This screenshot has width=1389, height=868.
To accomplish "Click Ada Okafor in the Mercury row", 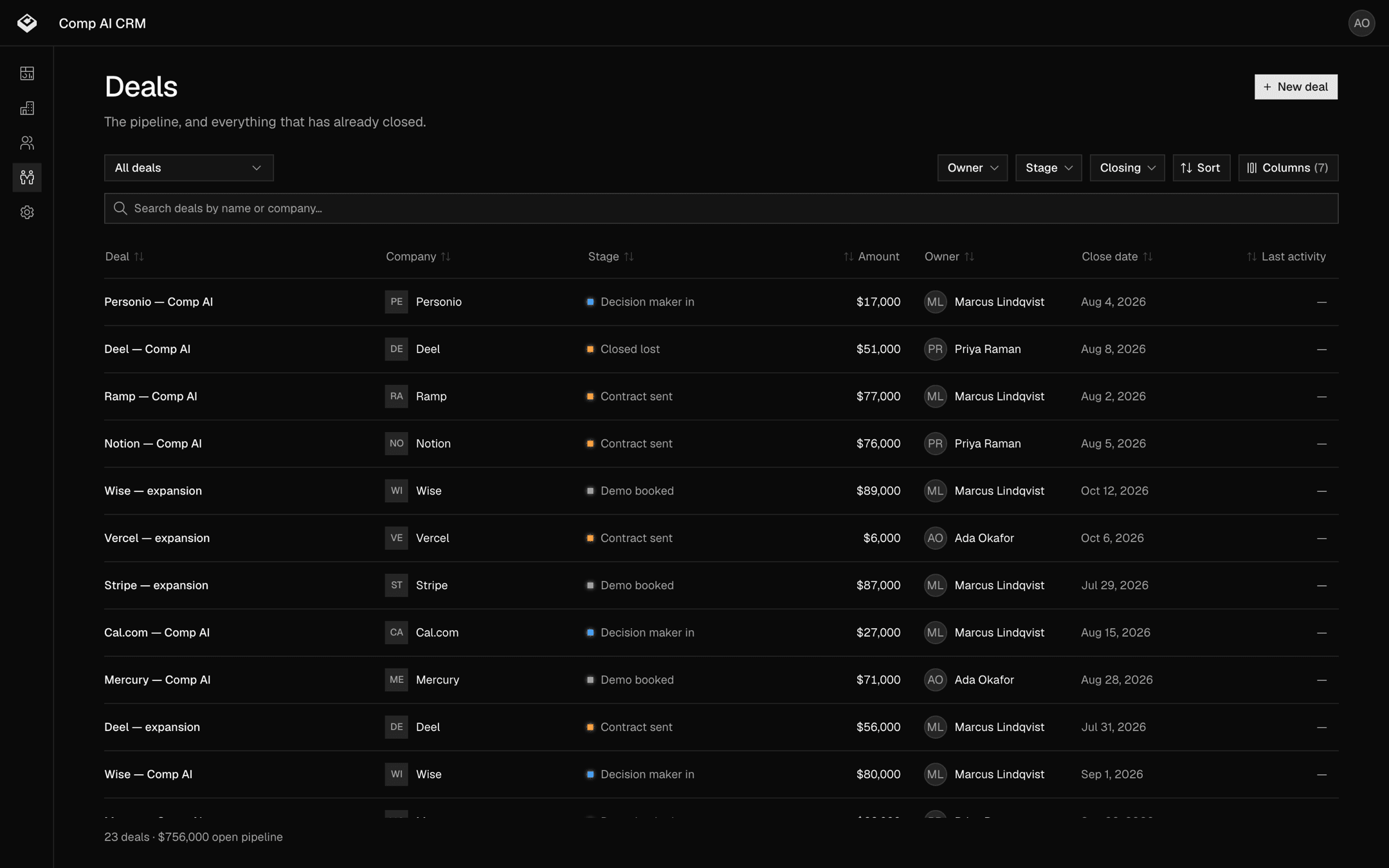I will (984, 680).
